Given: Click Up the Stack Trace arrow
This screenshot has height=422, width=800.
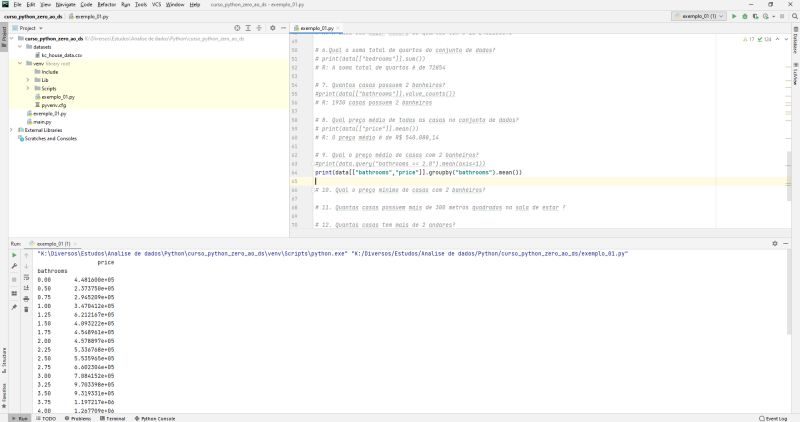Looking at the screenshot, I should pos(27,255).
